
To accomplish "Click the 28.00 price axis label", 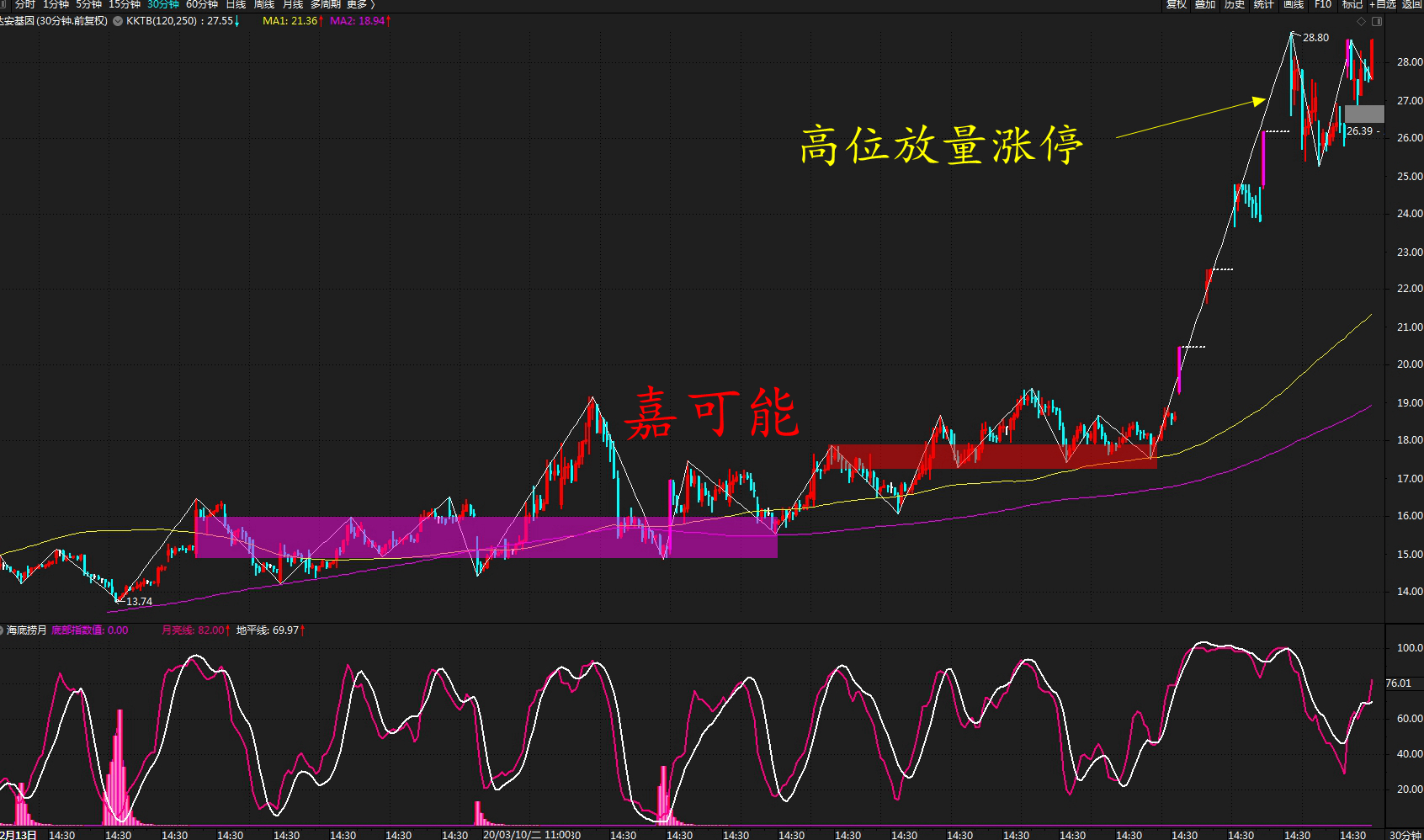I will (1410, 61).
